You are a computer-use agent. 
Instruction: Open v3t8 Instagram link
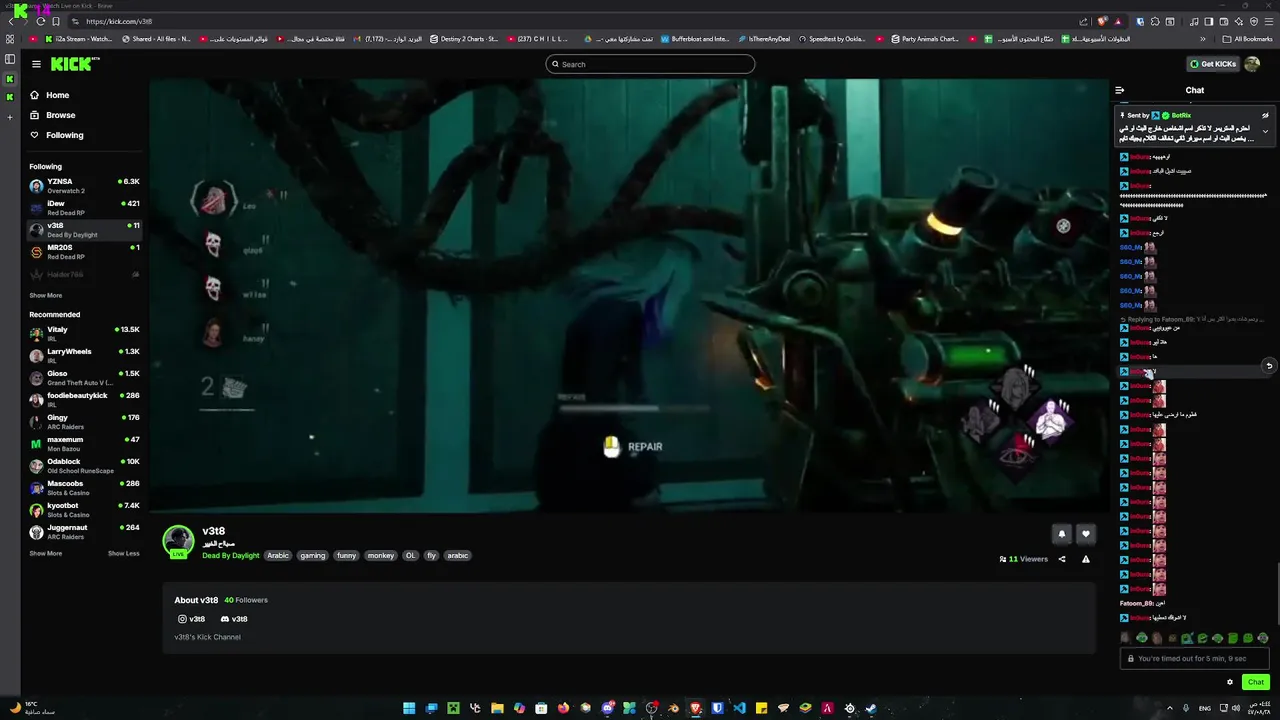(x=191, y=619)
